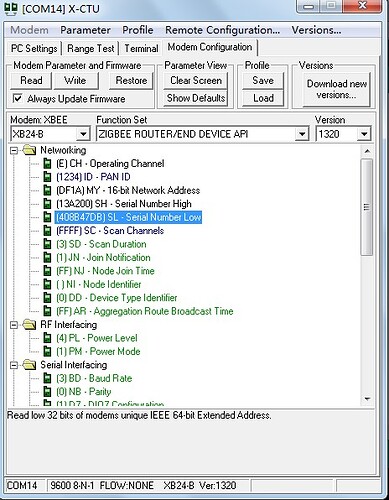Click the Write button
Screen dimensions: 389x500
[x=75, y=81]
